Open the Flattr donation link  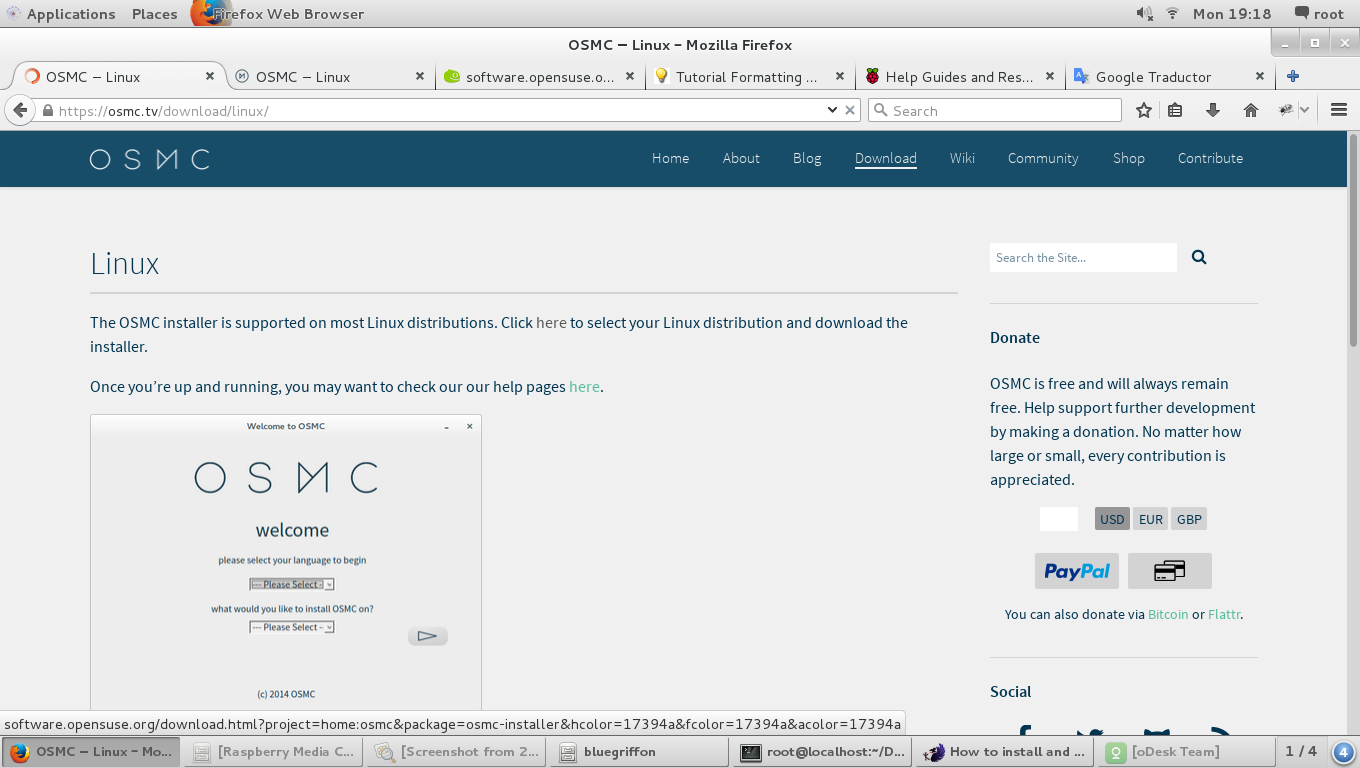(1224, 614)
